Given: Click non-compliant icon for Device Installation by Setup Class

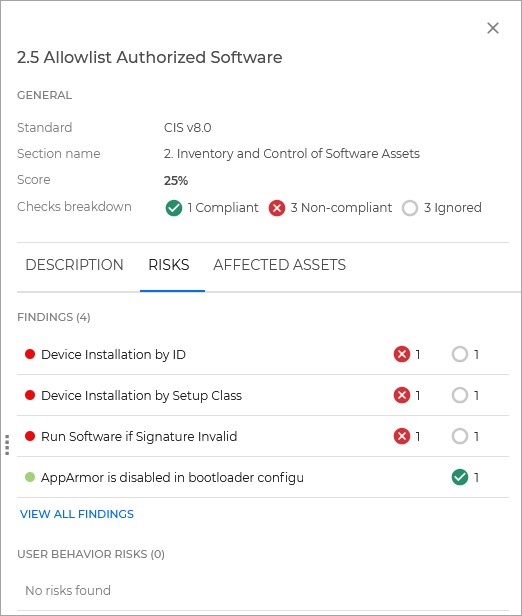Looking at the screenshot, I should pyautogui.click(x=401, y=395).
